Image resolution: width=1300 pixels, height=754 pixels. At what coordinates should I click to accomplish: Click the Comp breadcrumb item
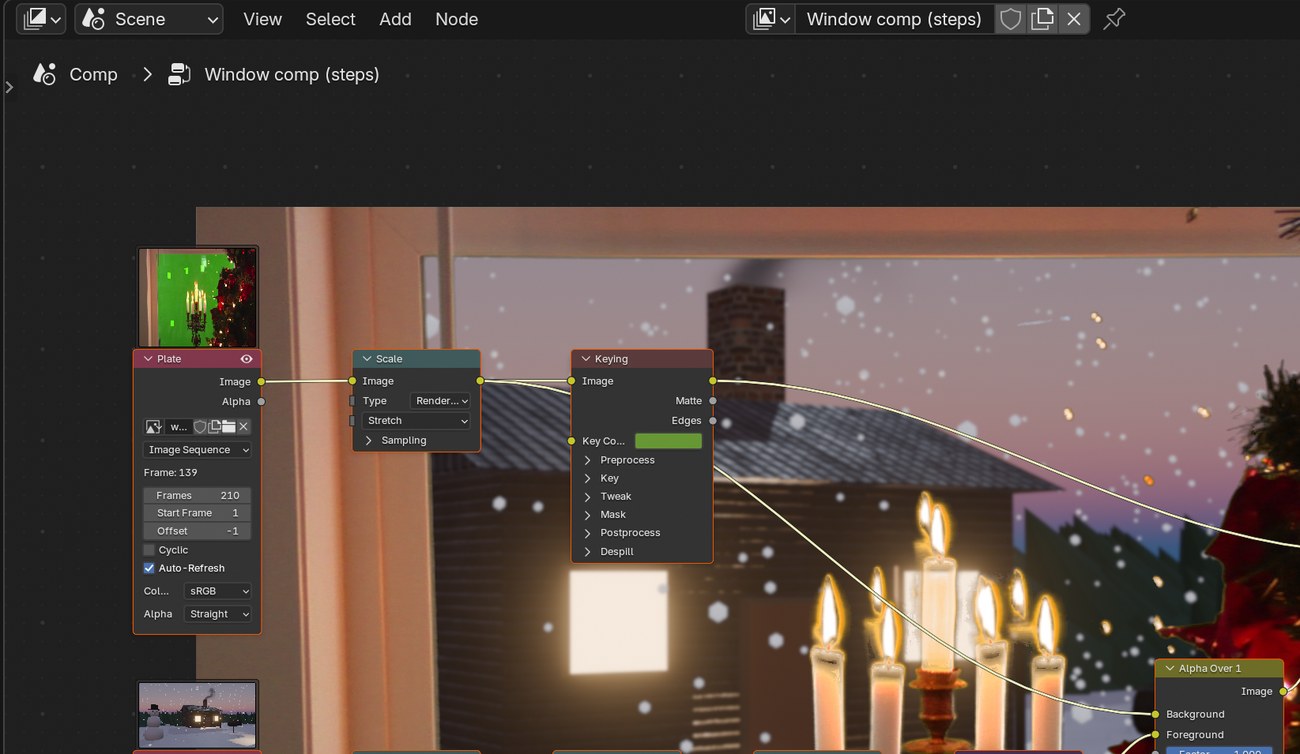(x=93, y=74)
